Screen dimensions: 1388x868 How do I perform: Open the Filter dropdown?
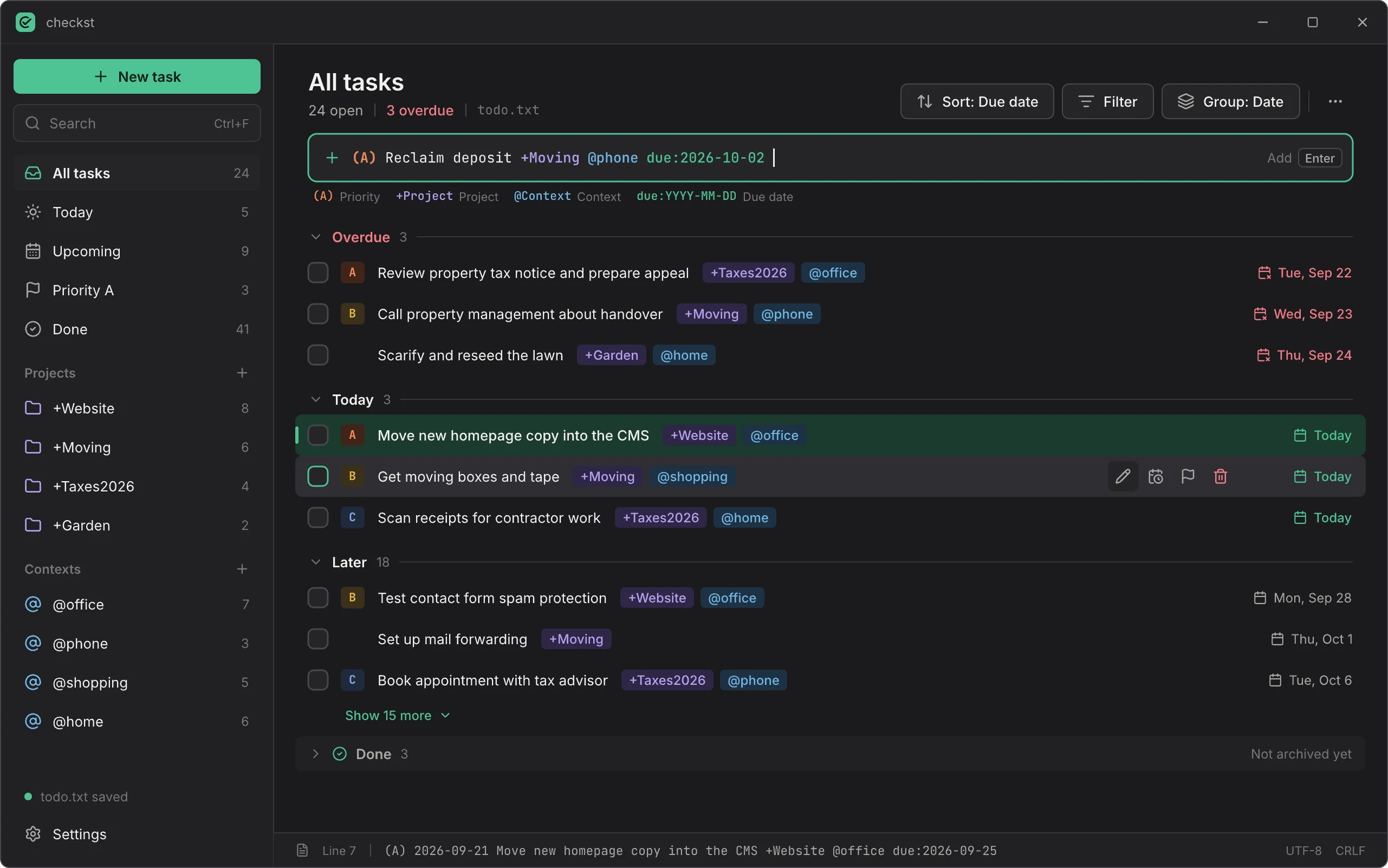coord(1107,102)
